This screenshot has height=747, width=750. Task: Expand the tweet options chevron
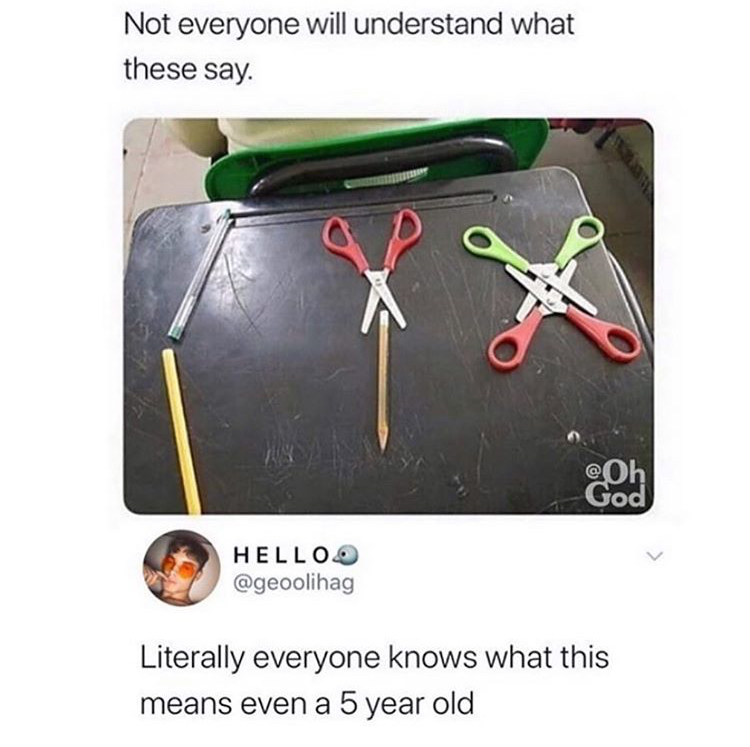[x=654, y=556]
